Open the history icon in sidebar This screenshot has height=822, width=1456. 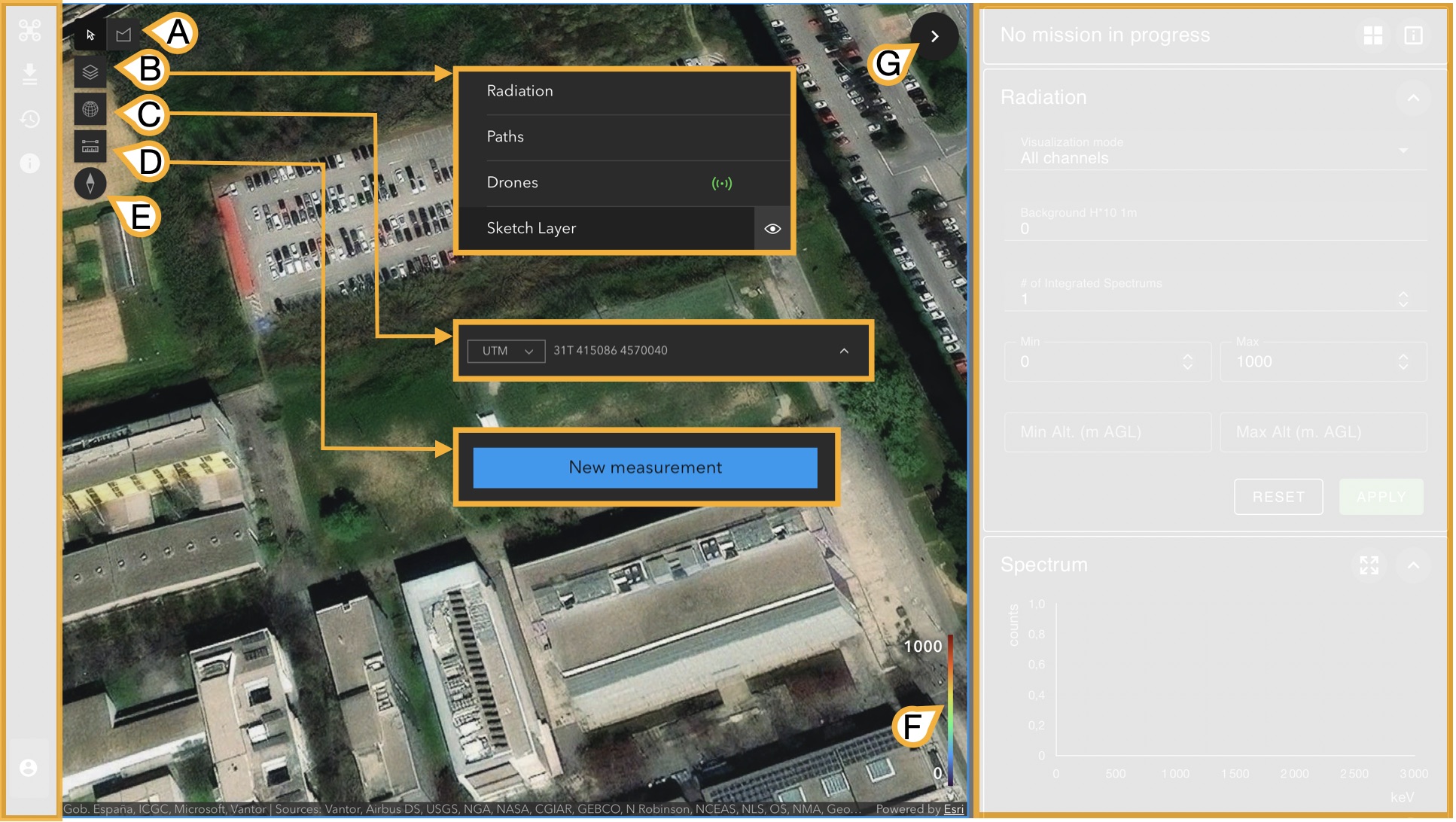pyautogui.click(x=30, y=118)
